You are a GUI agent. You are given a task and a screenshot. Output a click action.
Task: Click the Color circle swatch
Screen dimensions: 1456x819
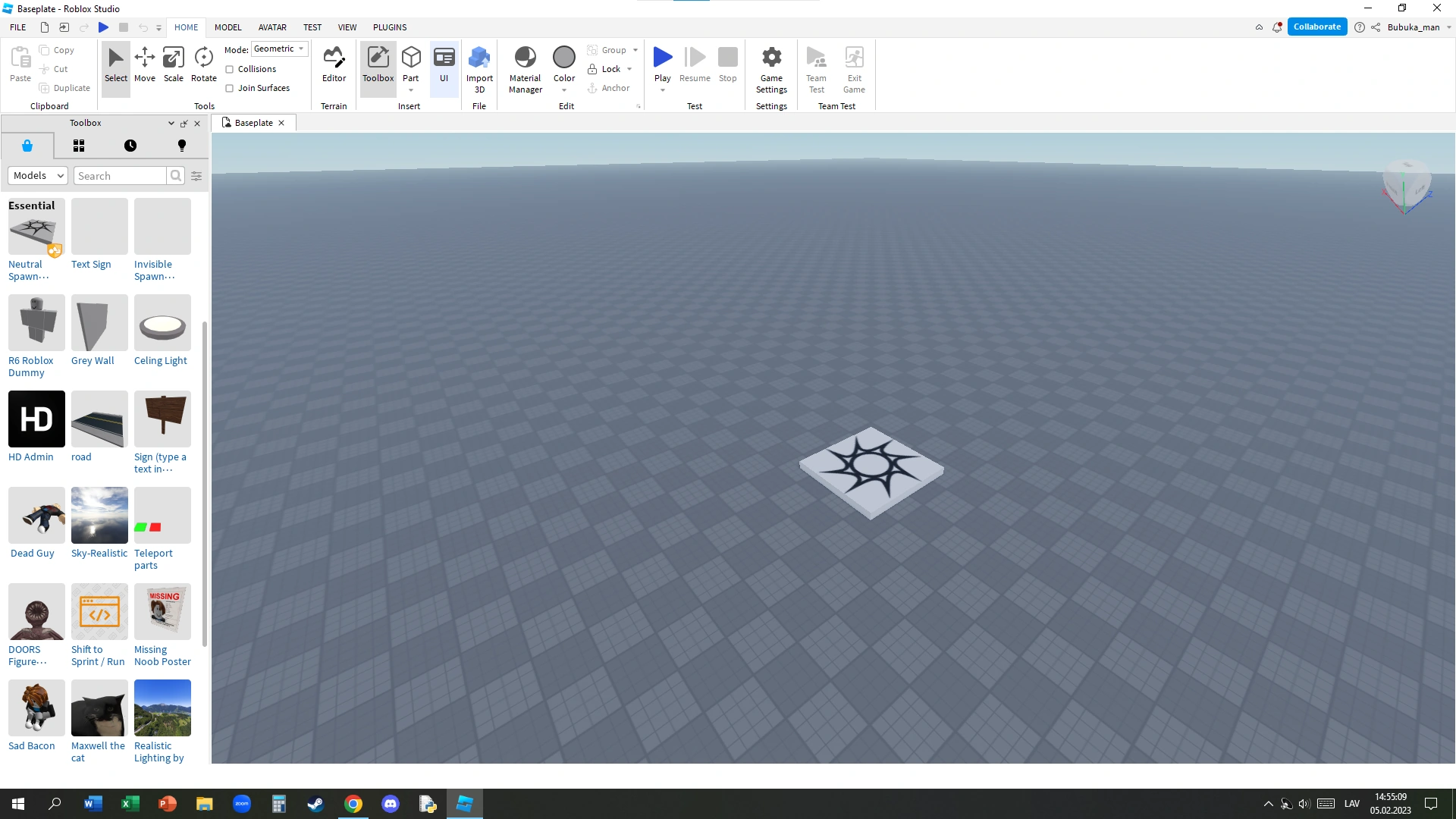564,57
